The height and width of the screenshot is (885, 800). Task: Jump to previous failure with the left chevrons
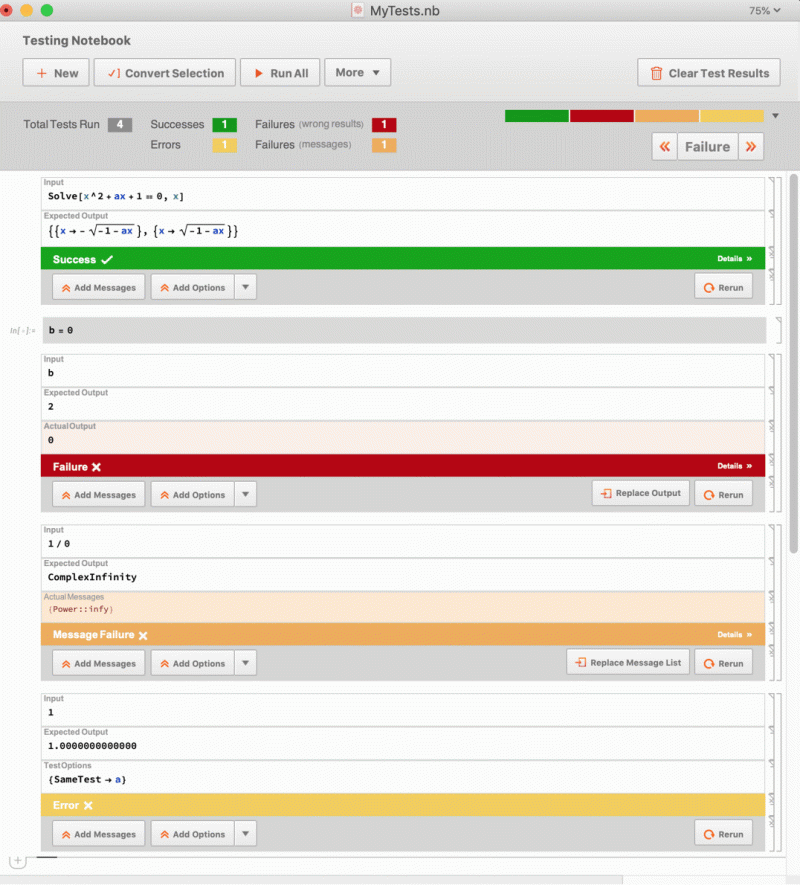point(665,146)
